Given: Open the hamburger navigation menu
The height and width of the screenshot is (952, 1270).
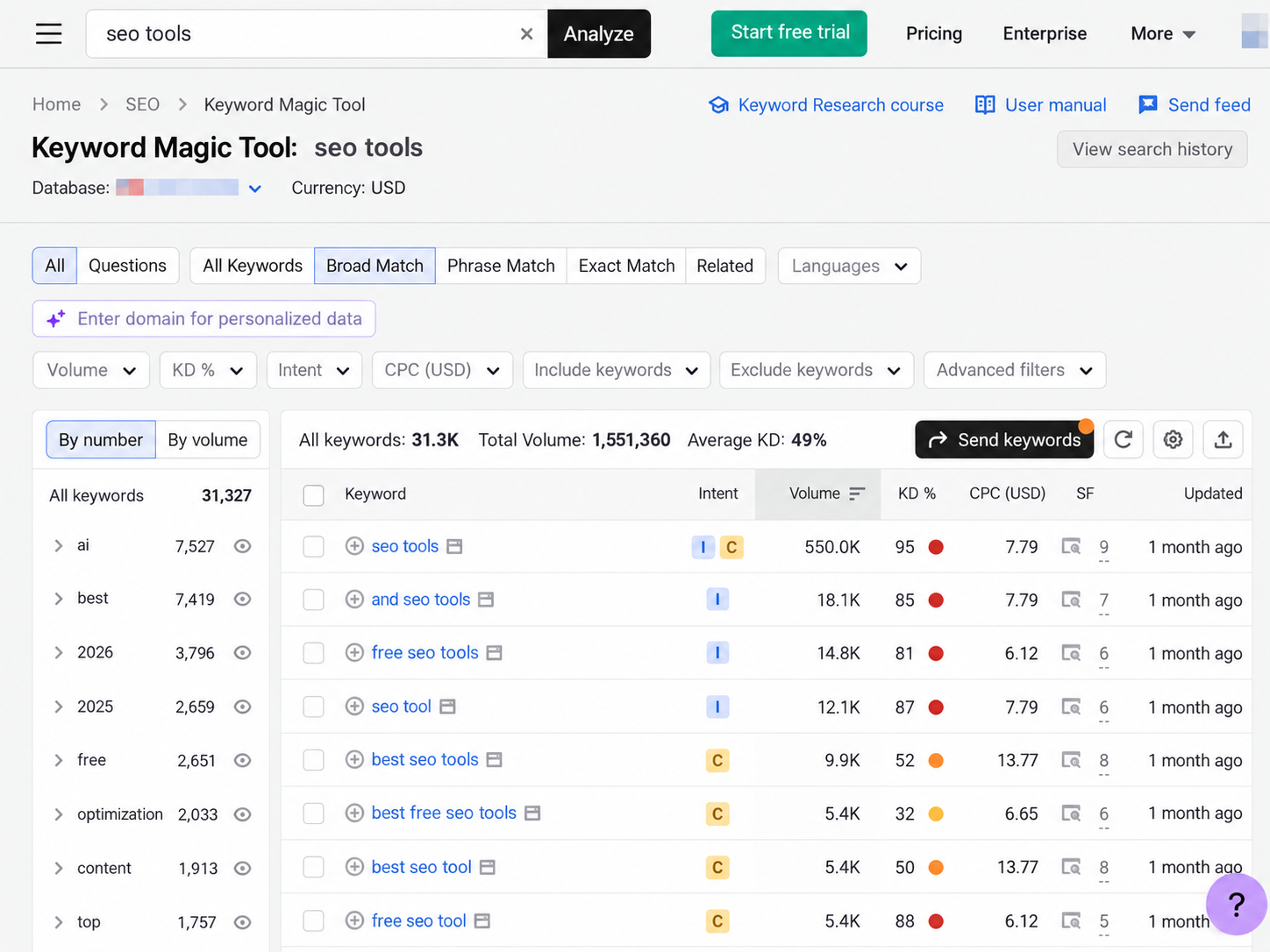Looking at the screenshot, I should [x=49, y=34].
